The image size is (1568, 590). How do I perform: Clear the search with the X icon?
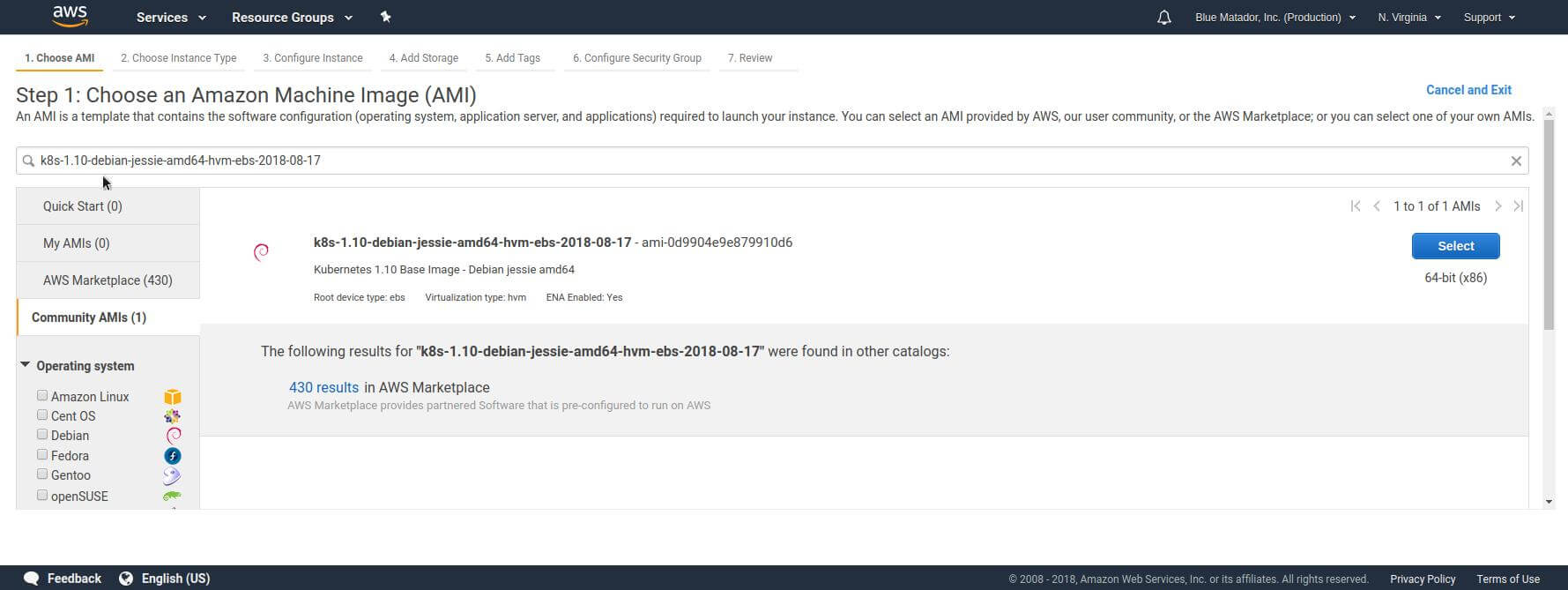click(x=1516, y=161)
